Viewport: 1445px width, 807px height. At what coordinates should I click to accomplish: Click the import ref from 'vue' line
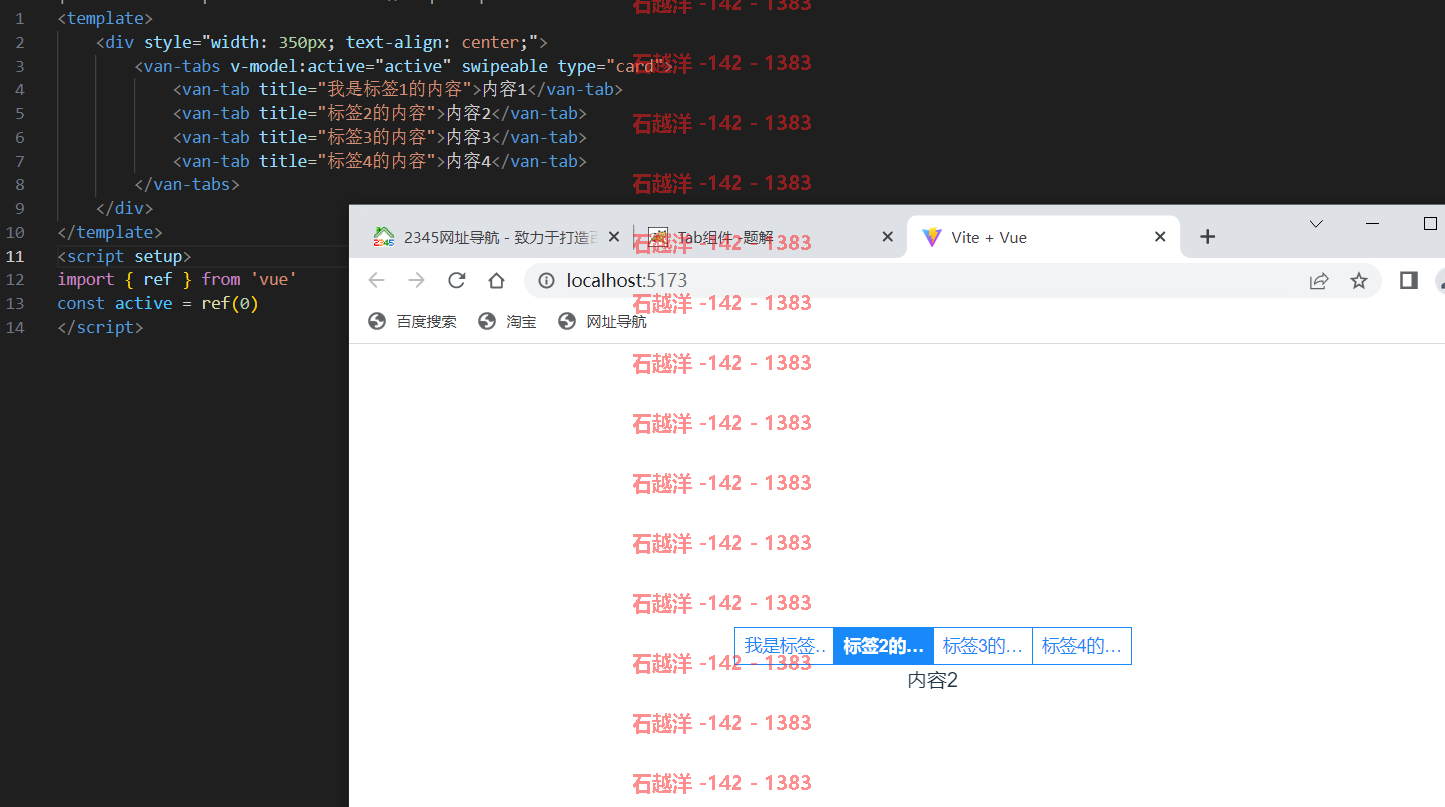[177, 279]
